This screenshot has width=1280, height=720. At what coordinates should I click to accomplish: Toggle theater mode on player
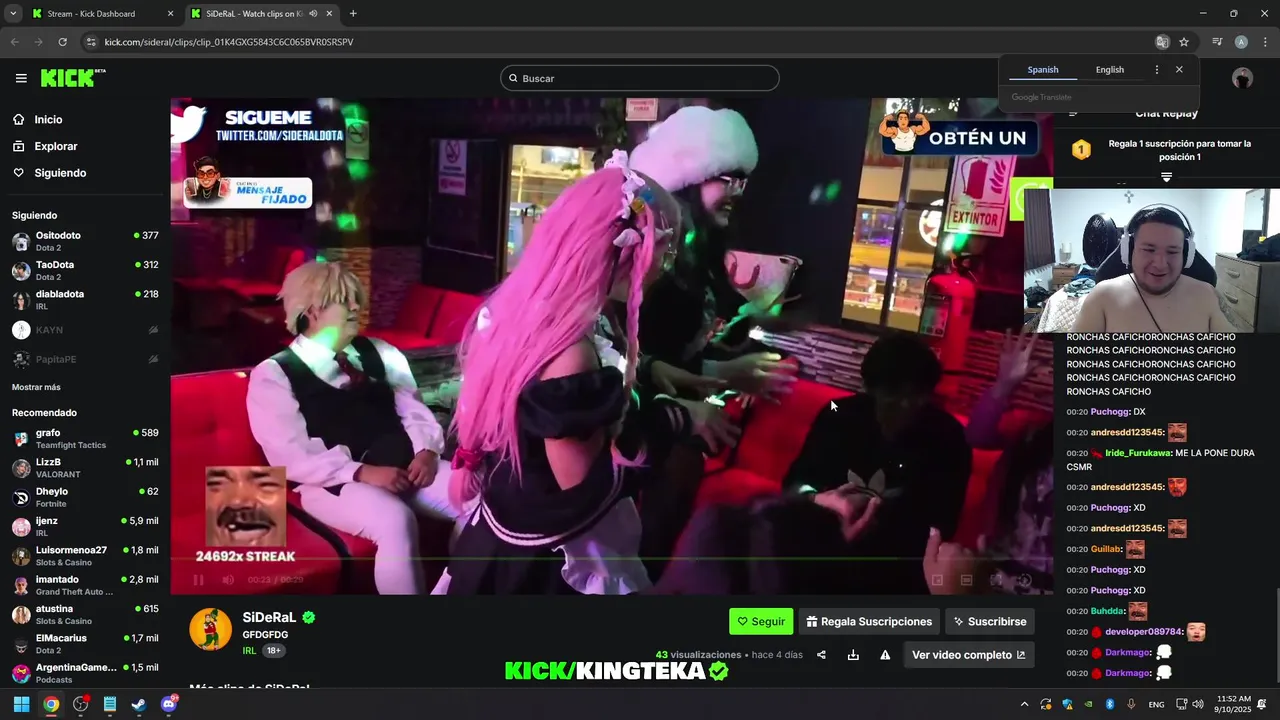(x=967, y=580)
